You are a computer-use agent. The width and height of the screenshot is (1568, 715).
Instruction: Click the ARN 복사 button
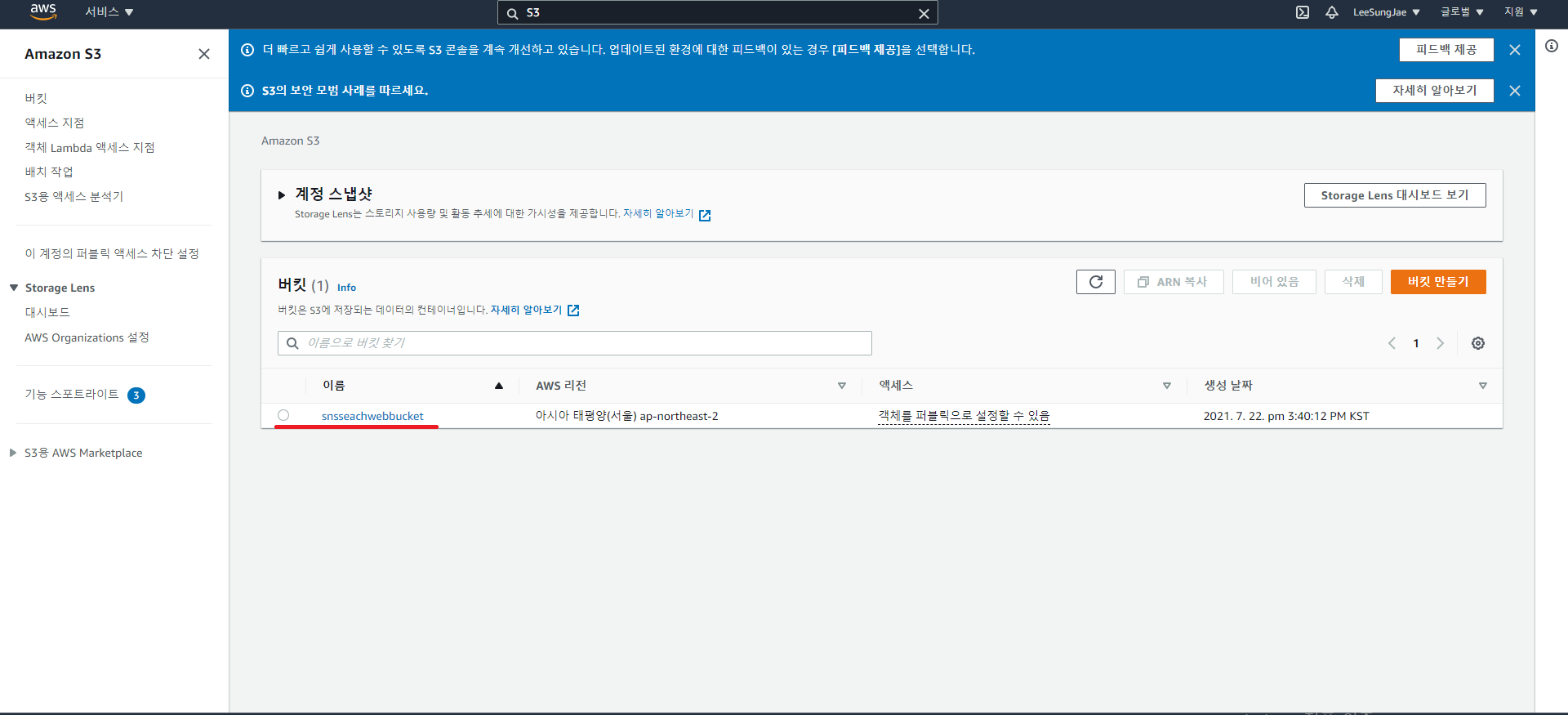pyautogui.click(x=1174, y=282)
